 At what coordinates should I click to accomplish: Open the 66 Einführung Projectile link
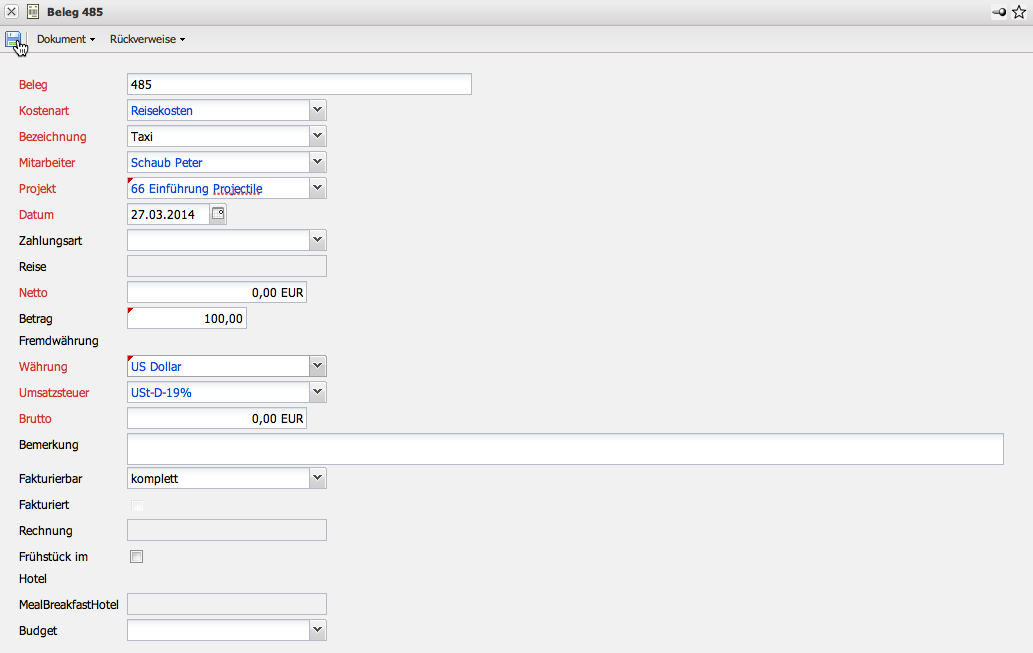pos(196,189)
